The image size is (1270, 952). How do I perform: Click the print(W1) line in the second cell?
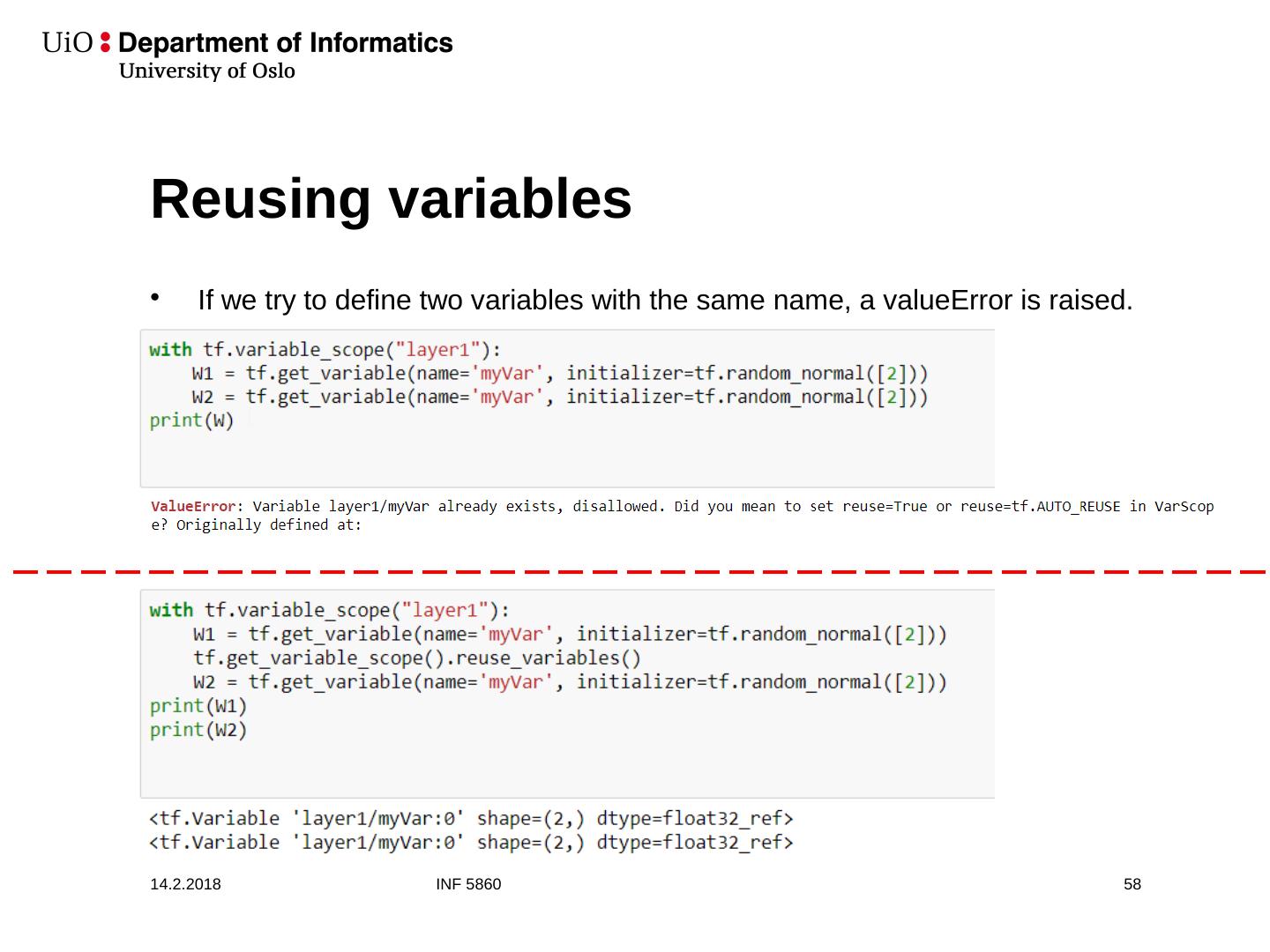pyautogui.click(x=198, y=706)
